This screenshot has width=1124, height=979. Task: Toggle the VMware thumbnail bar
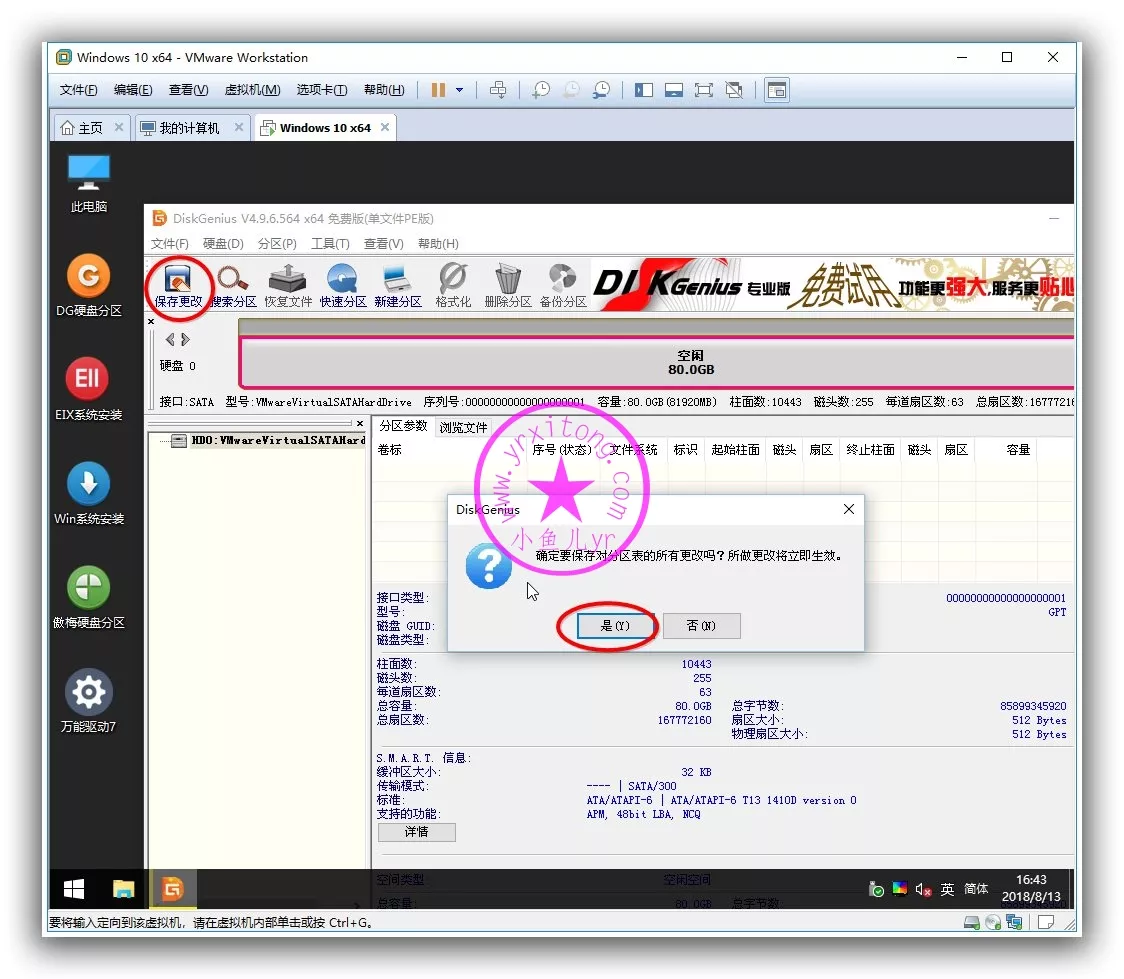[x=674, y=90]
